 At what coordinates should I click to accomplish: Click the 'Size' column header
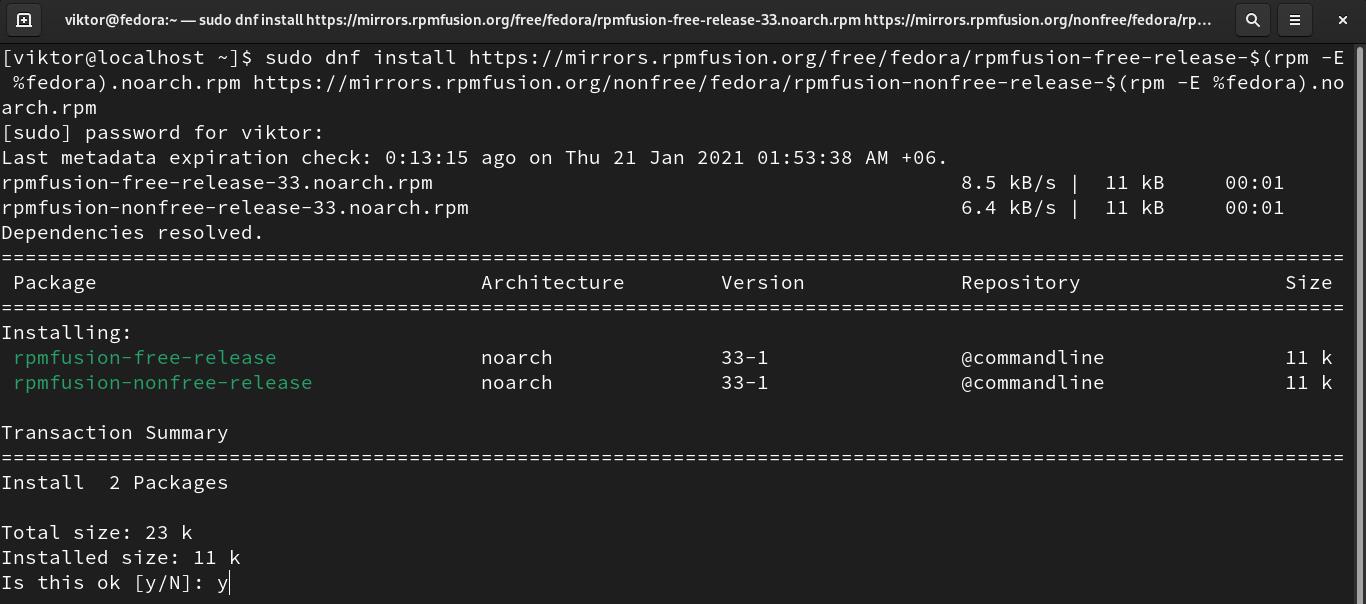1308,283
